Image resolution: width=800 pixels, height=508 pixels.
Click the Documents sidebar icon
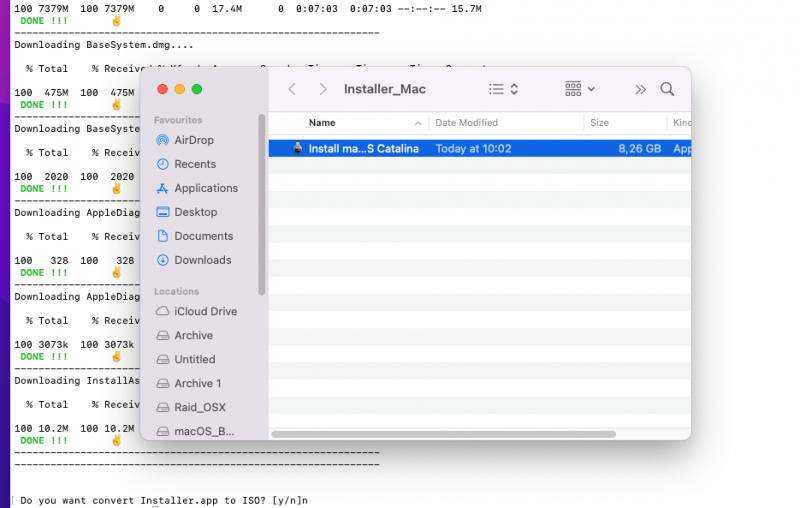point(162,236)
